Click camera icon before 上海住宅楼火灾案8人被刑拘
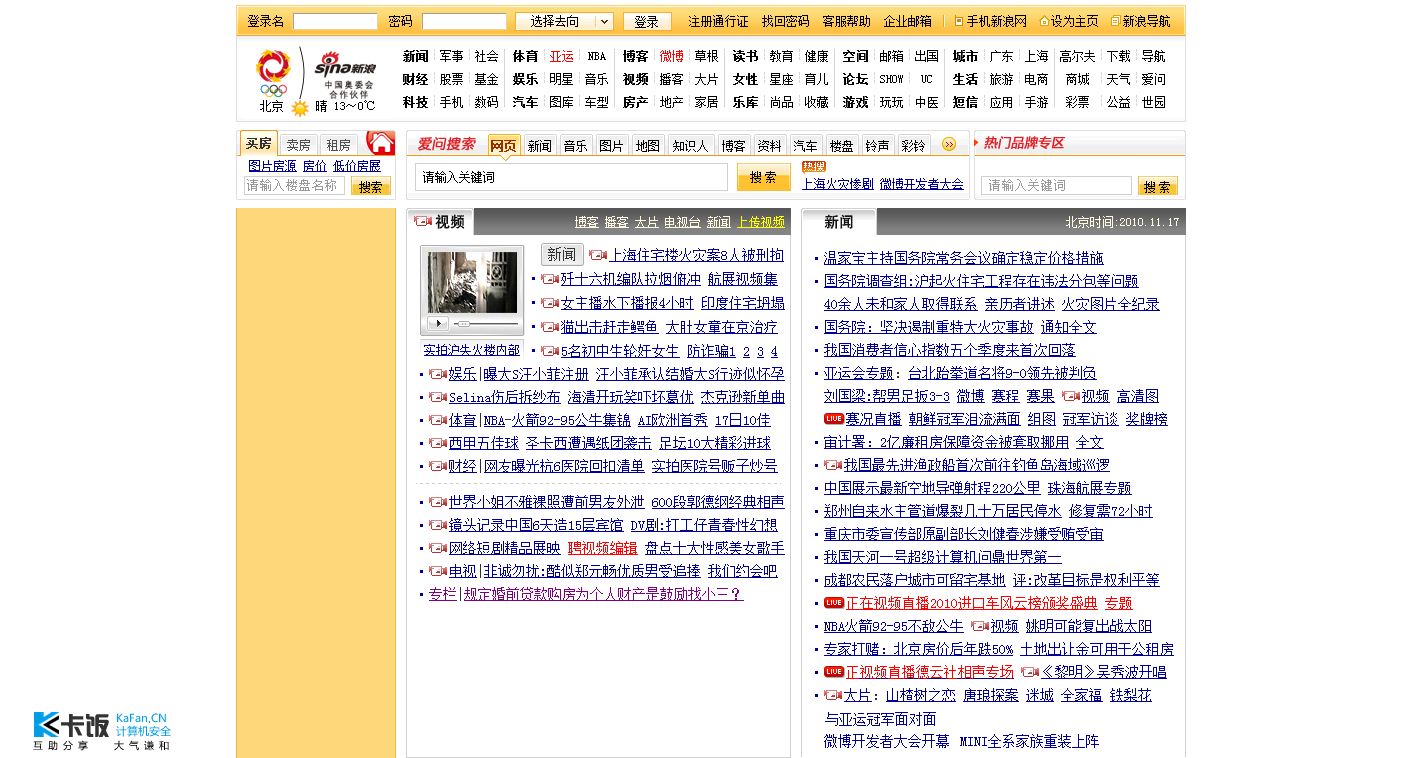 [x=598, y=255]
